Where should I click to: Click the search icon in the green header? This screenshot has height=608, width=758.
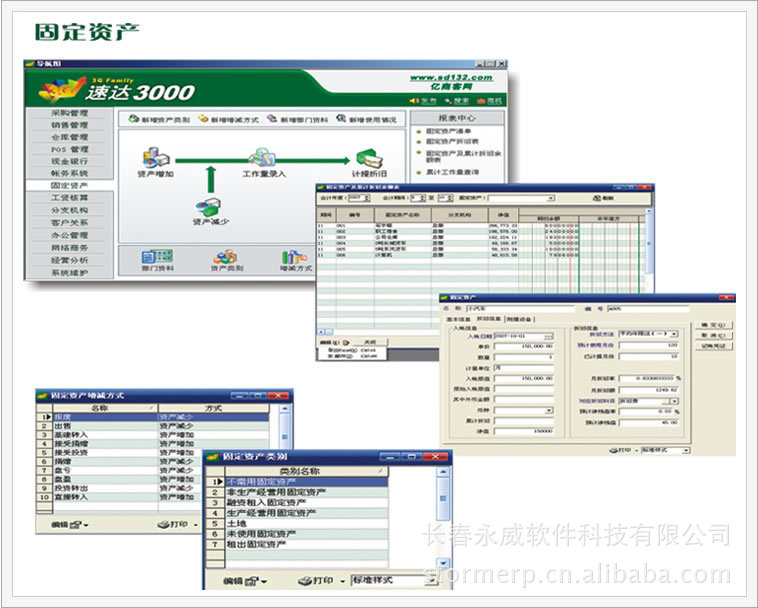point(449,101)
